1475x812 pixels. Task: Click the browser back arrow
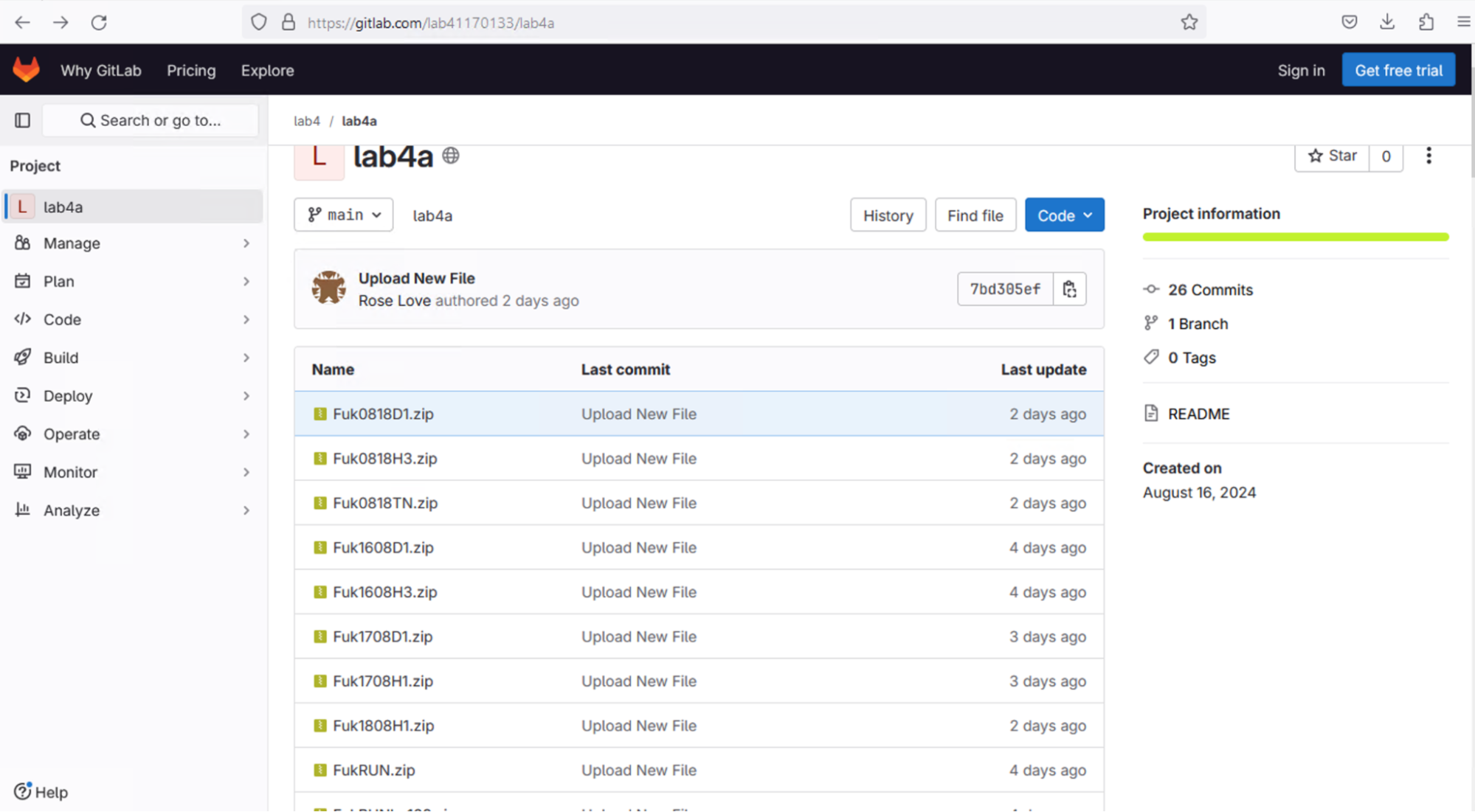tap(22, 22)
